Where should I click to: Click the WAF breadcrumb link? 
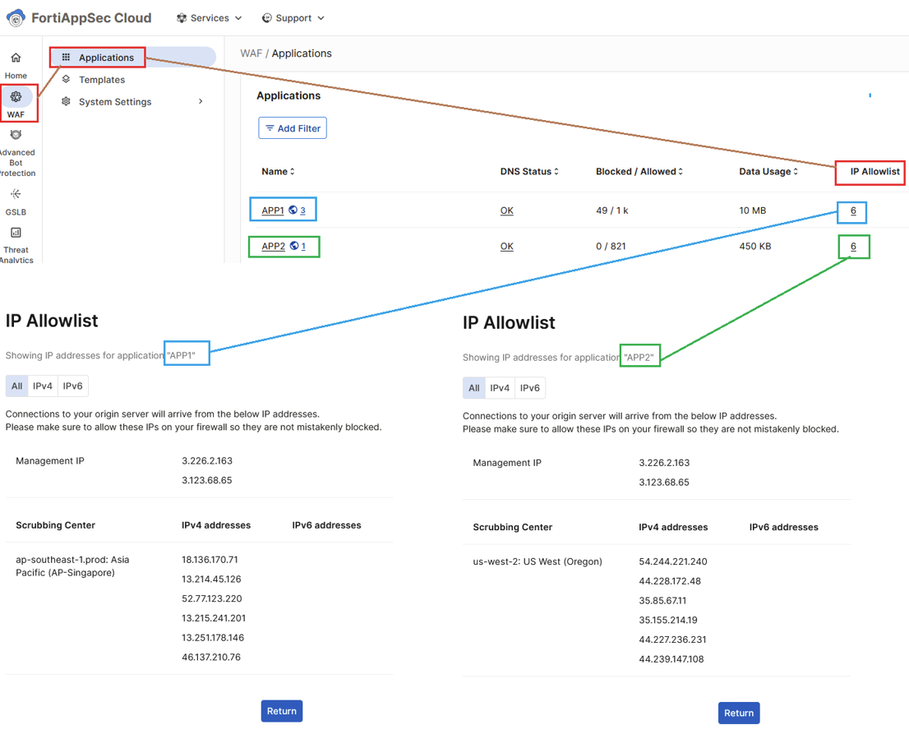click(x=251, y=53)
